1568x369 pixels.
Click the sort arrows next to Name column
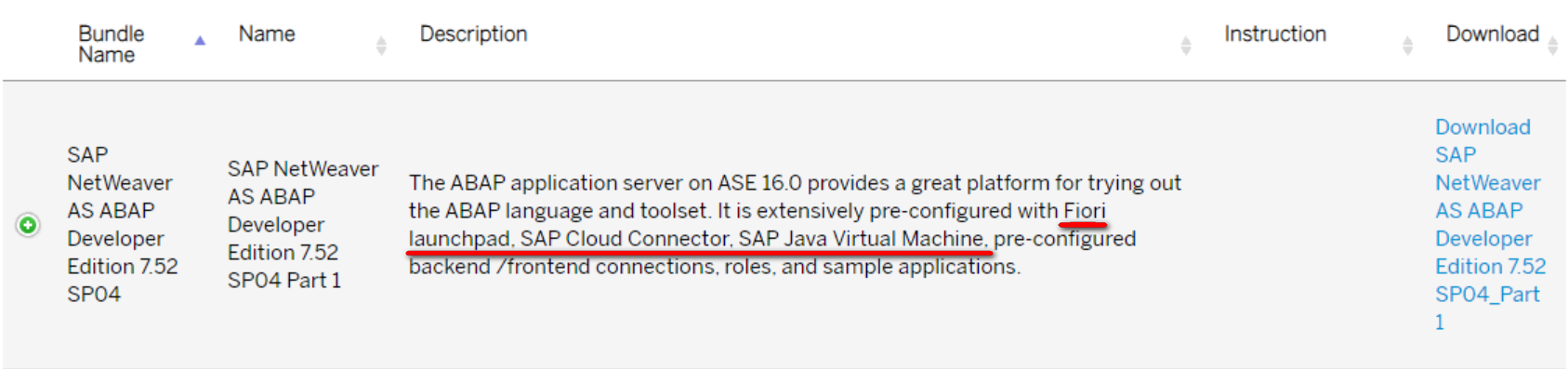[381, 45]
